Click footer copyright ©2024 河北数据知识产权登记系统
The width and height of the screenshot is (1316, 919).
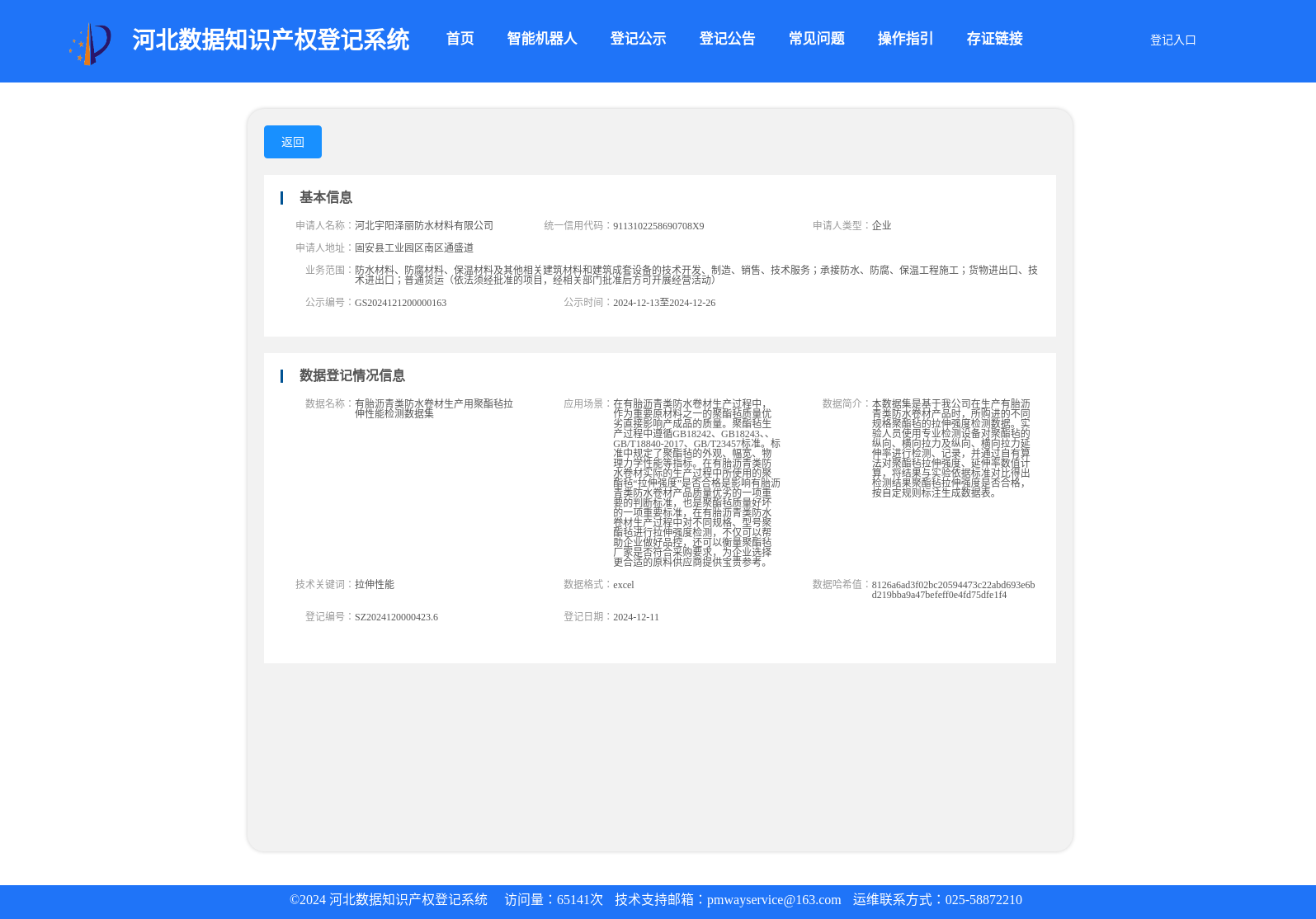click(x=389, y=900)
